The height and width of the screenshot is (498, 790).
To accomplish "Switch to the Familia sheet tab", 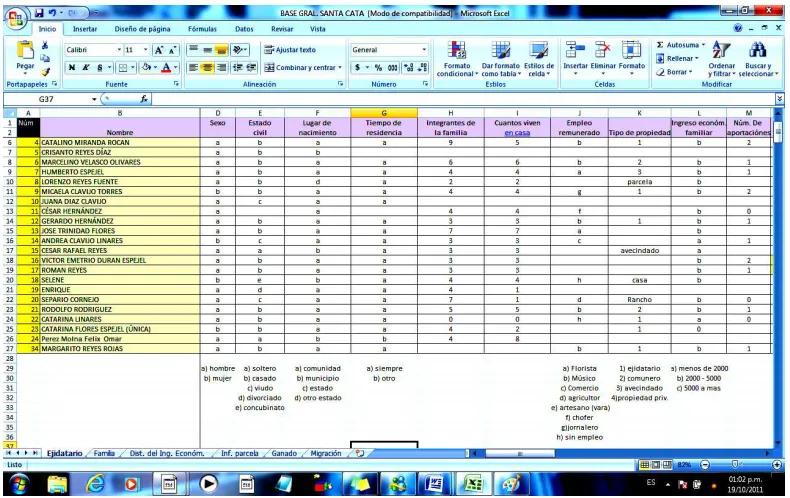I will [x=104, y=453].
